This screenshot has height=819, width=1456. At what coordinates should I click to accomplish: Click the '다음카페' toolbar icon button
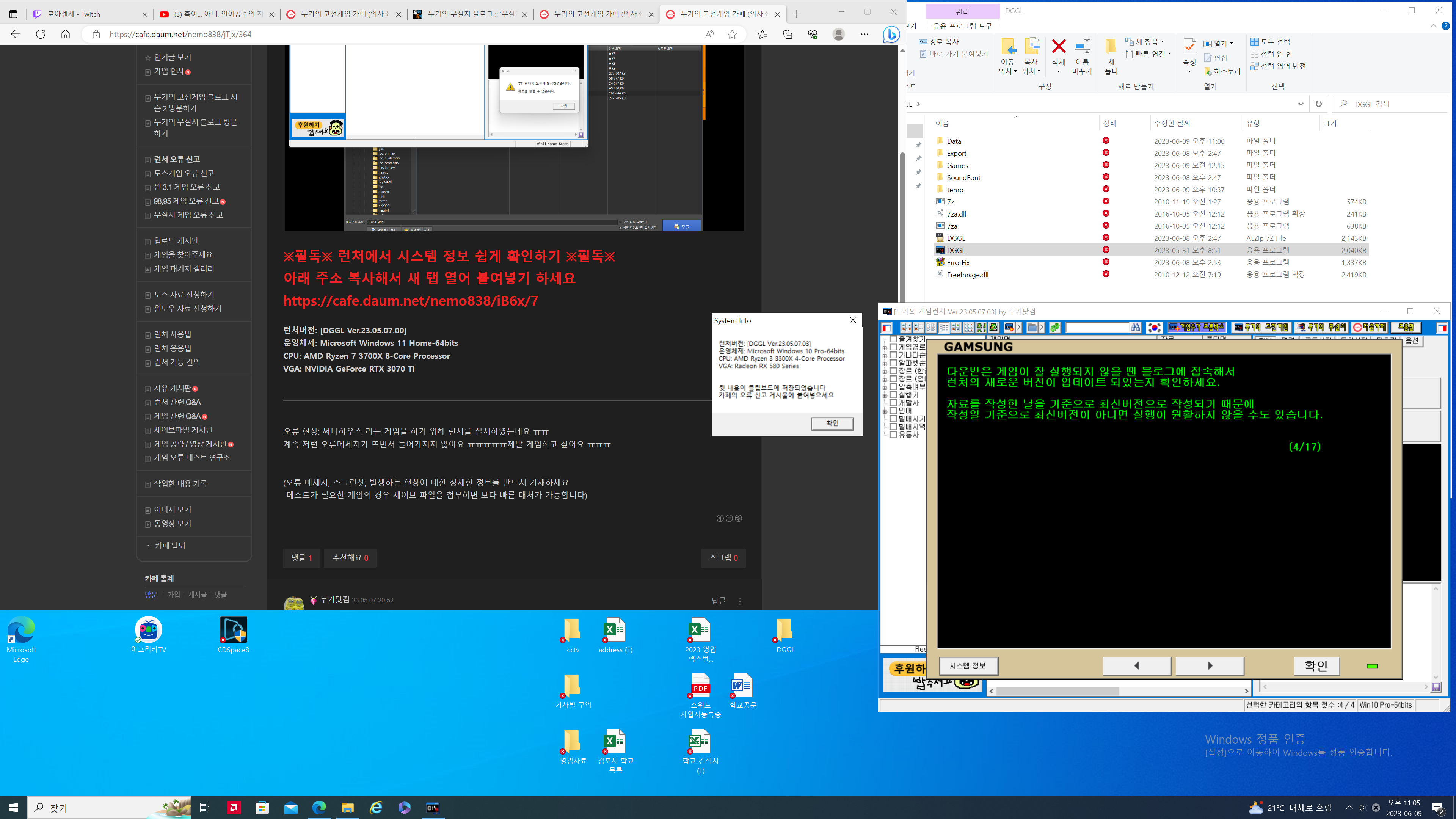pos(1370,327)
